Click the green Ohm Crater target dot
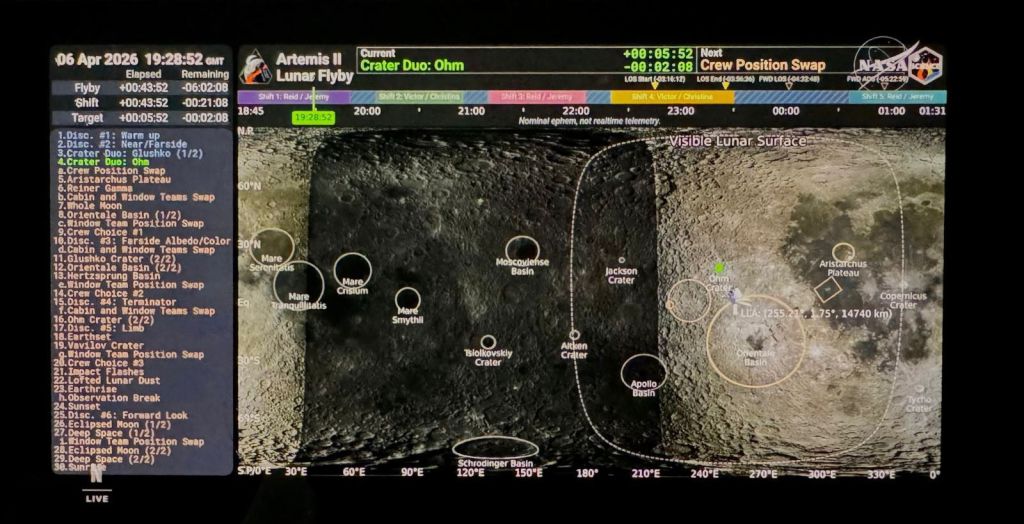 (719, 268)
